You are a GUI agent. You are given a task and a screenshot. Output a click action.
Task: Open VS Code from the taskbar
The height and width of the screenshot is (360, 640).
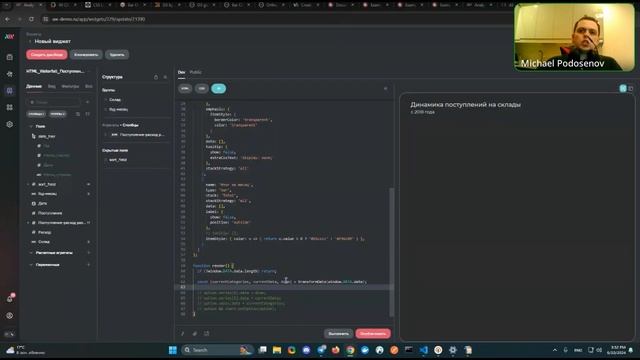(x=423, y=350)
